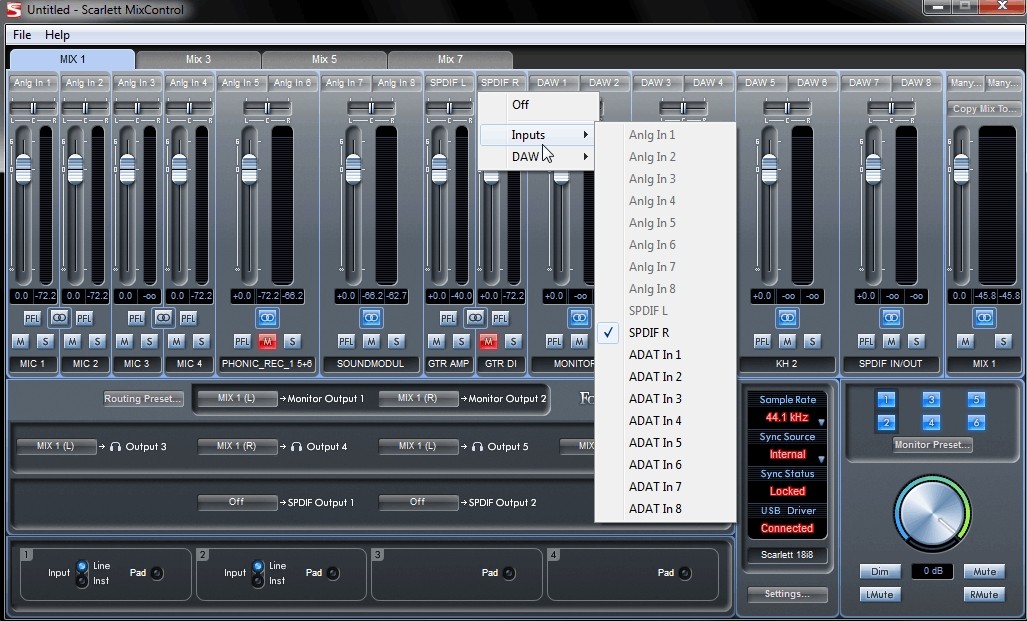Open the Settings... dialog

pos(787,594)
